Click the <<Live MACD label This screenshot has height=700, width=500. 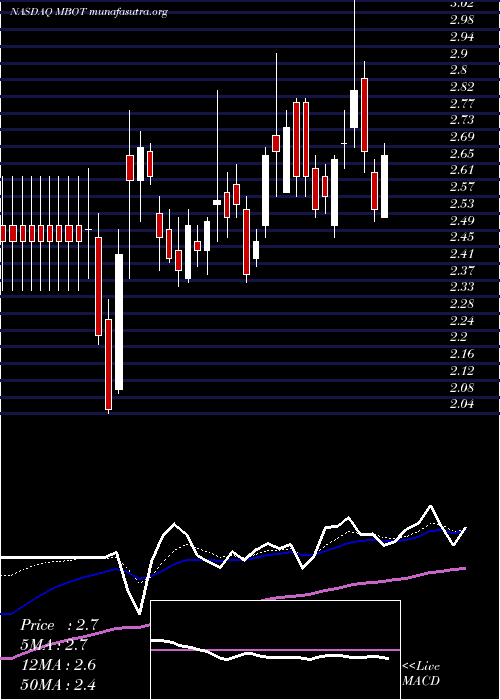pyautogui.click(x=421, y=673)
